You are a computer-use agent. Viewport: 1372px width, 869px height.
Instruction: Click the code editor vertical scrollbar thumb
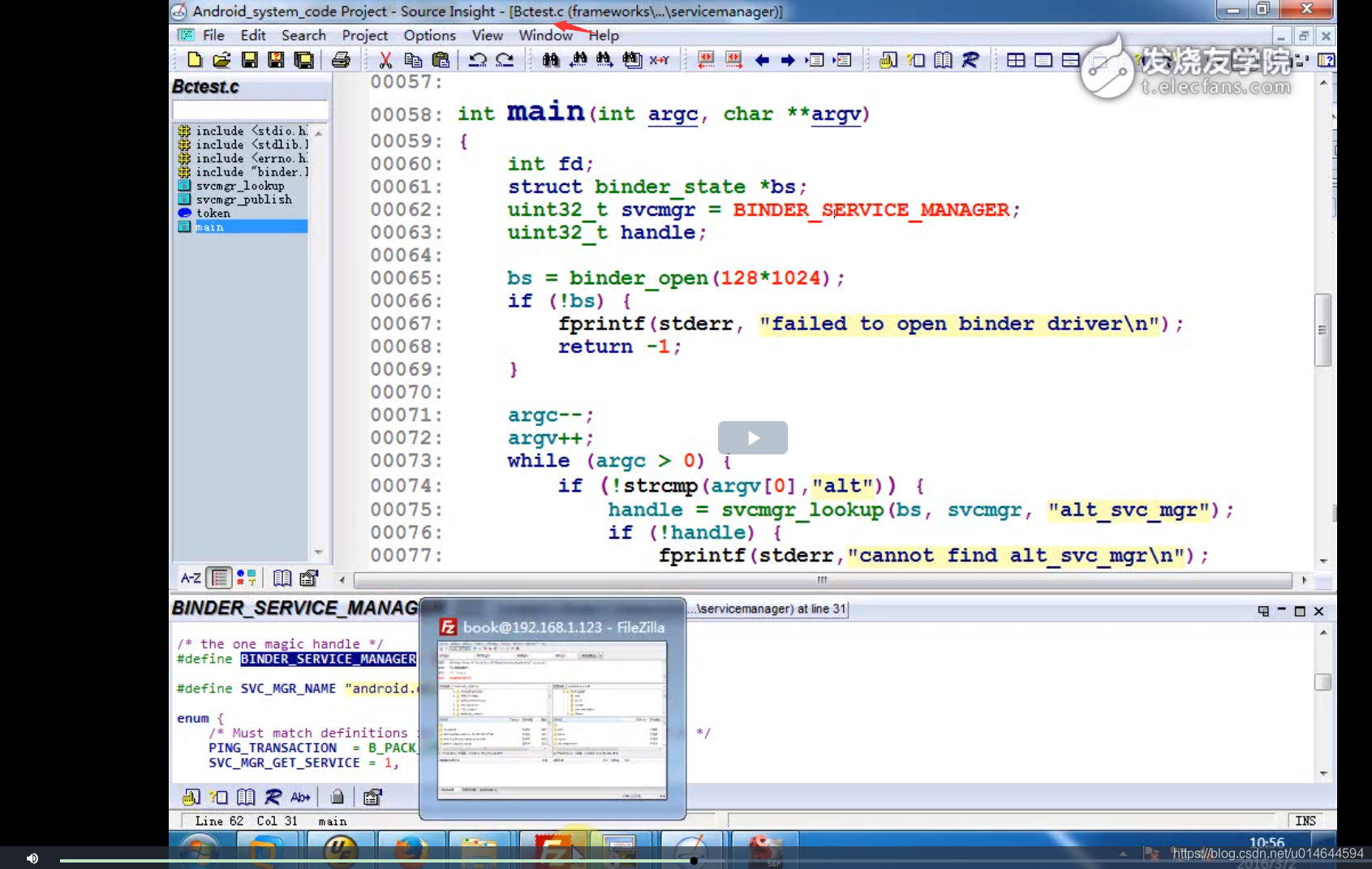click(1323, 330)
